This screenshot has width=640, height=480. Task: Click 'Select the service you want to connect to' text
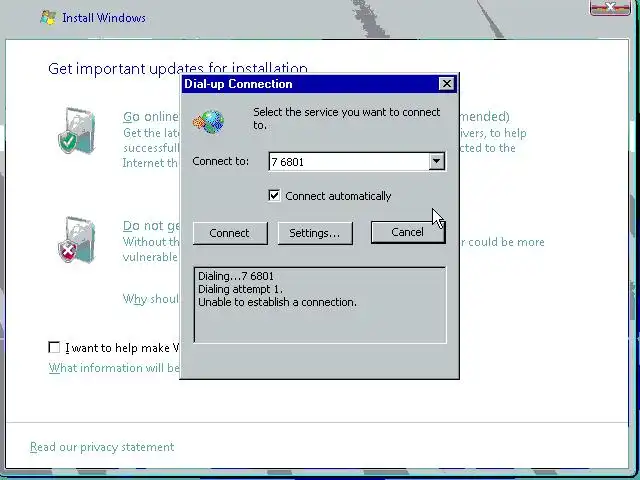(x=347, y=118)
